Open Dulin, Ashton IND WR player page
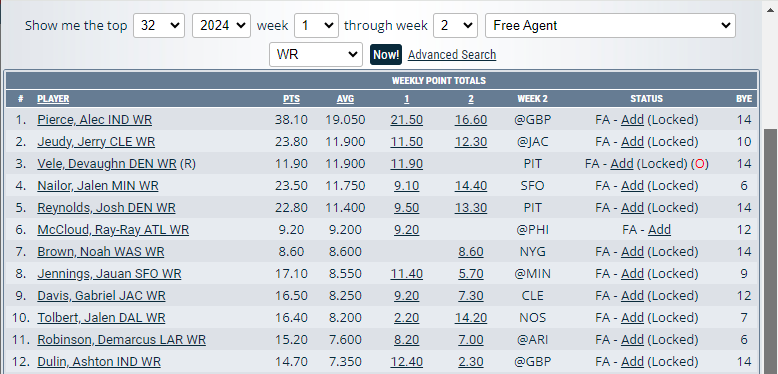Image resolution: width=778 pixels, height=374 pixels. point(99,362)
